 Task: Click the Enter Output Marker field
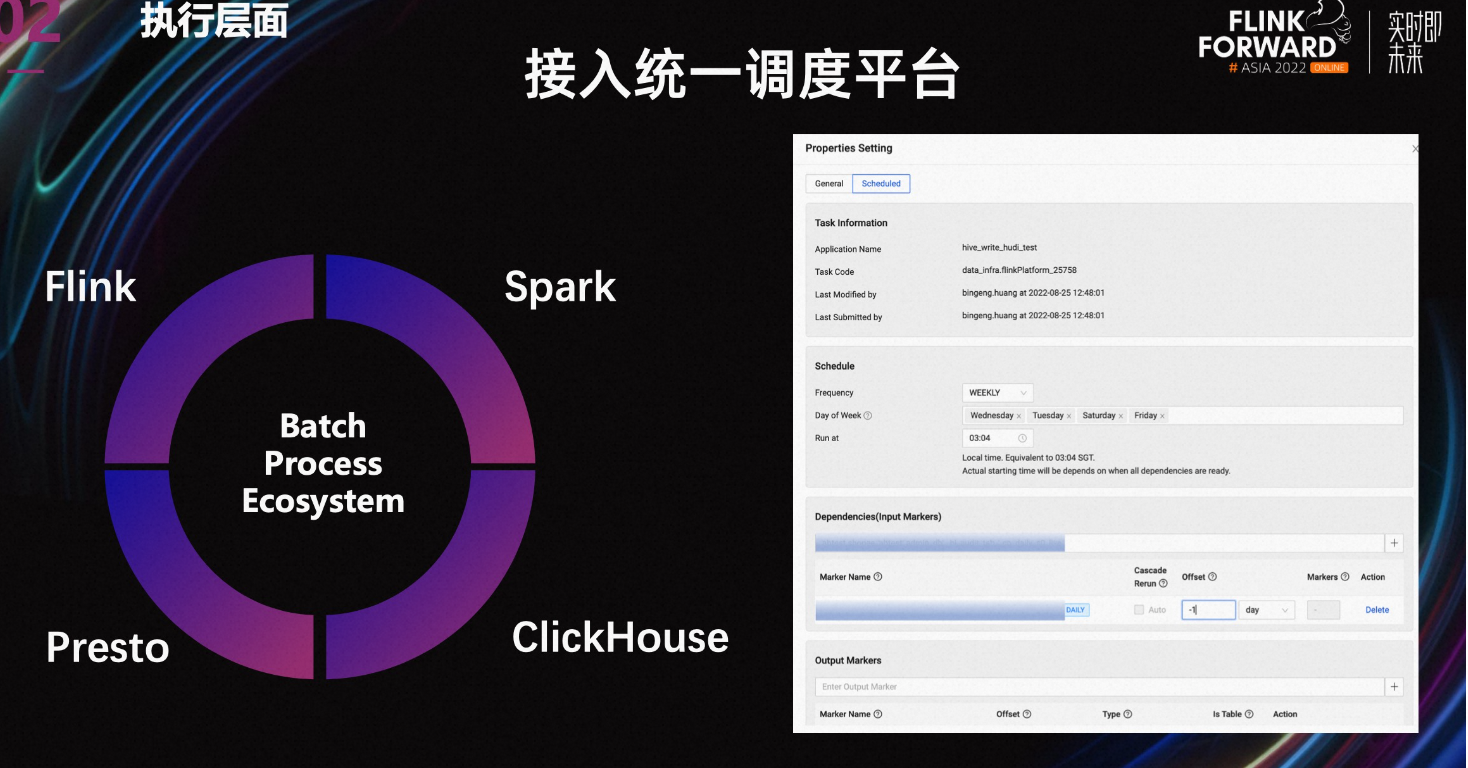click(1100, 687)
